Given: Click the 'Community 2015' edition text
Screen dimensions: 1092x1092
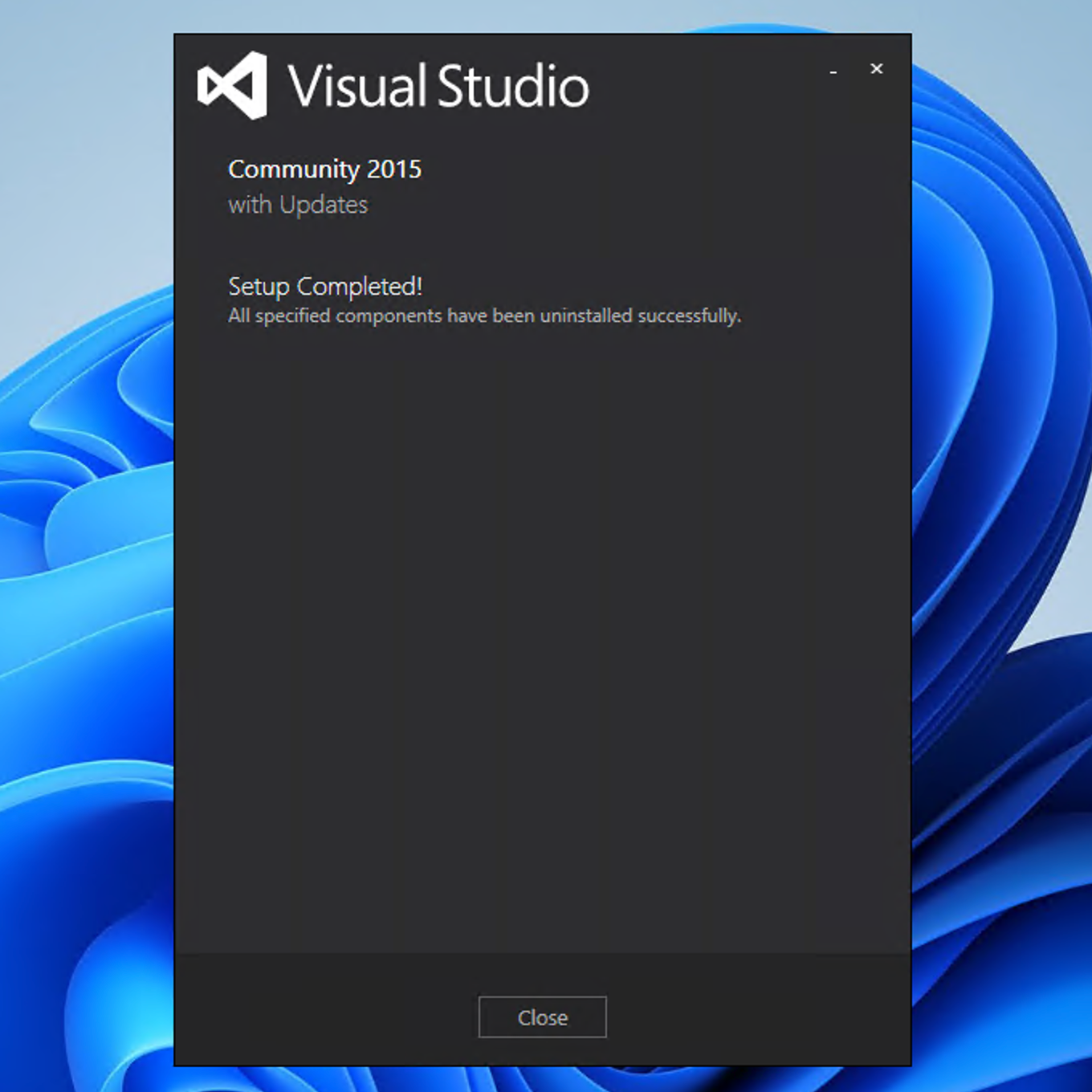Looking at the screenshot, I should click(x=324, y=169).
